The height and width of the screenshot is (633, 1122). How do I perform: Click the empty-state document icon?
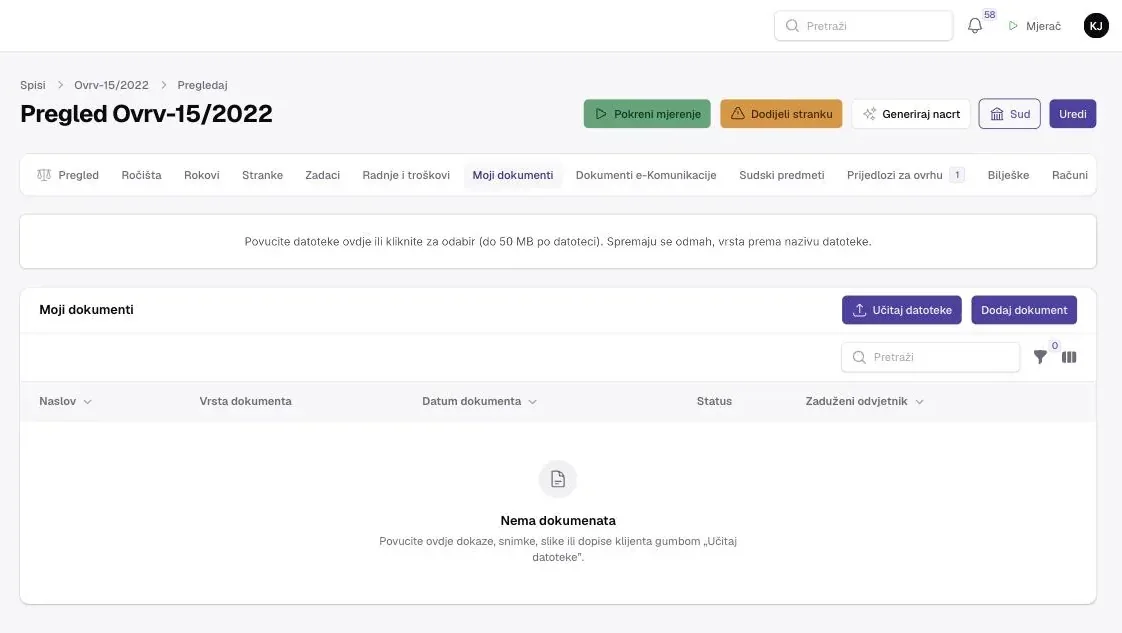click(x=557, y=479)
